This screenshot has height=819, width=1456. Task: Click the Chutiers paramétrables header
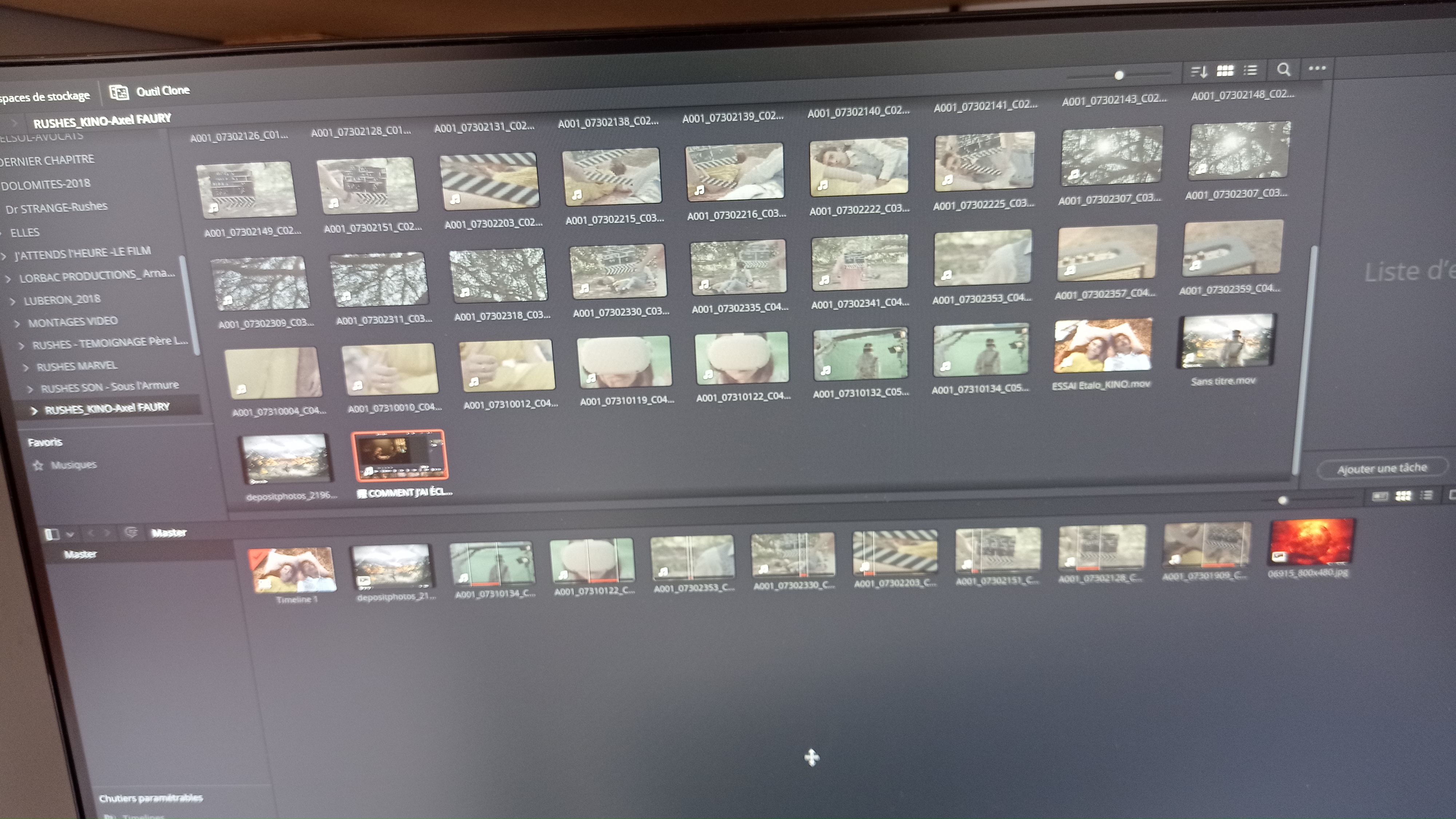click(150, 798)
